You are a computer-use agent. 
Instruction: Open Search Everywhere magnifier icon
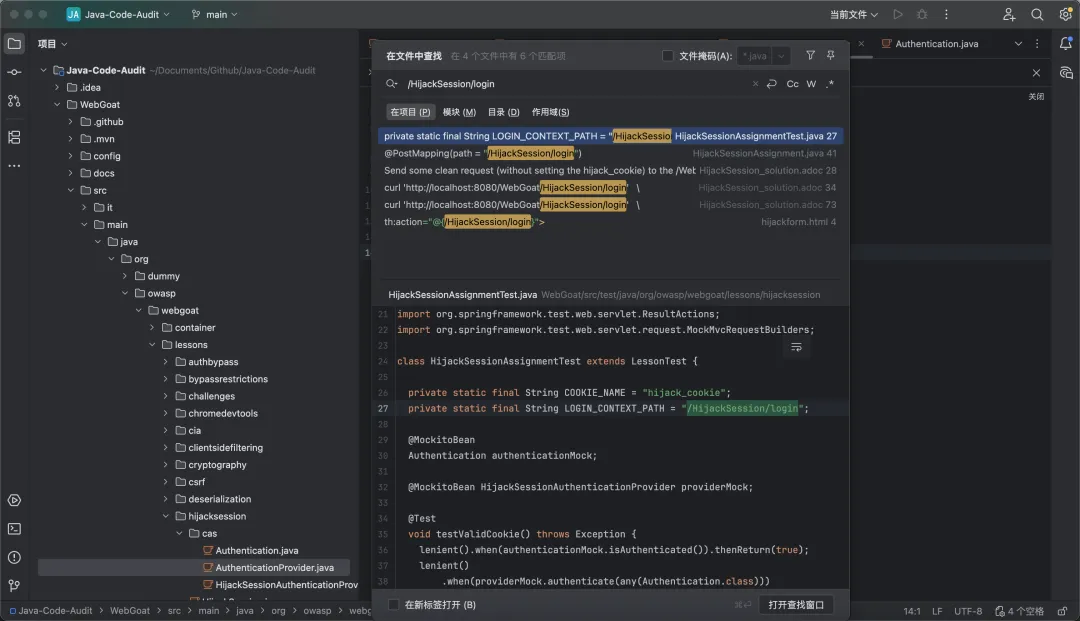pos(1037,14)
